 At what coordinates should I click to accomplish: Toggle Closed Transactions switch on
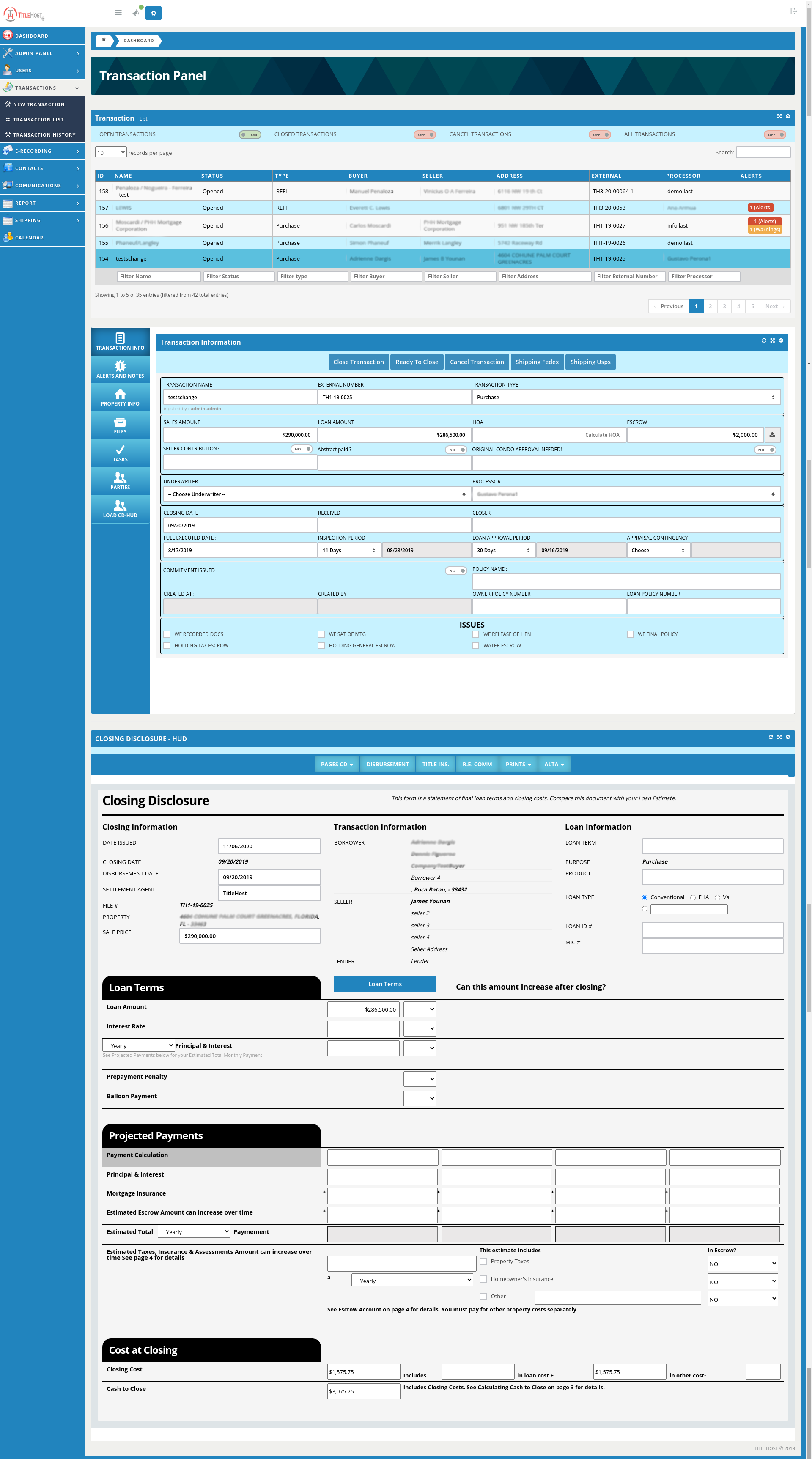tap(425, 135)
